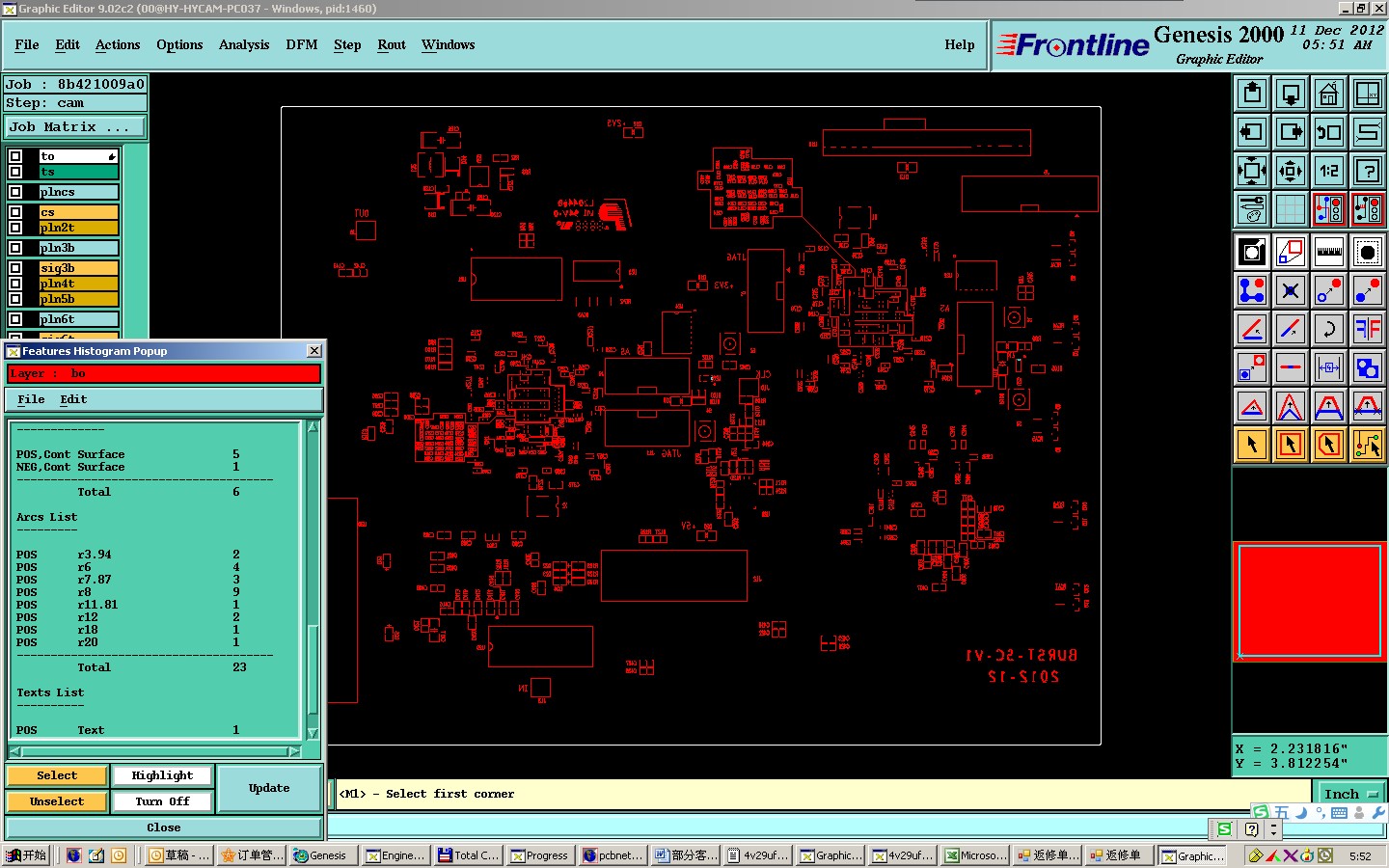Viewport: 1389px width, 868px height.
Task: Click the Update button
Action: point(269,788)
